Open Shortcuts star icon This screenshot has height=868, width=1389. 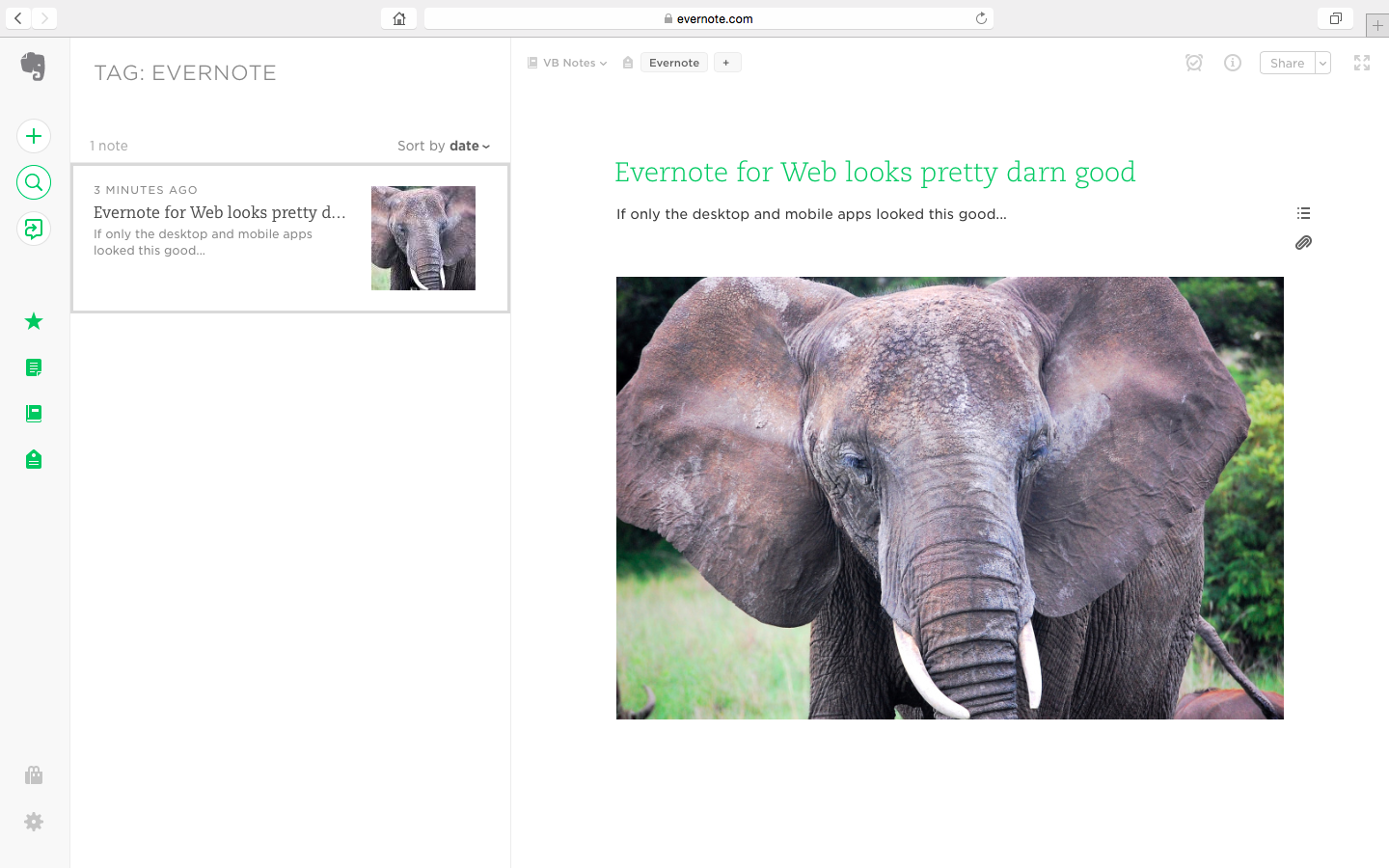click(x=34, y=321)
